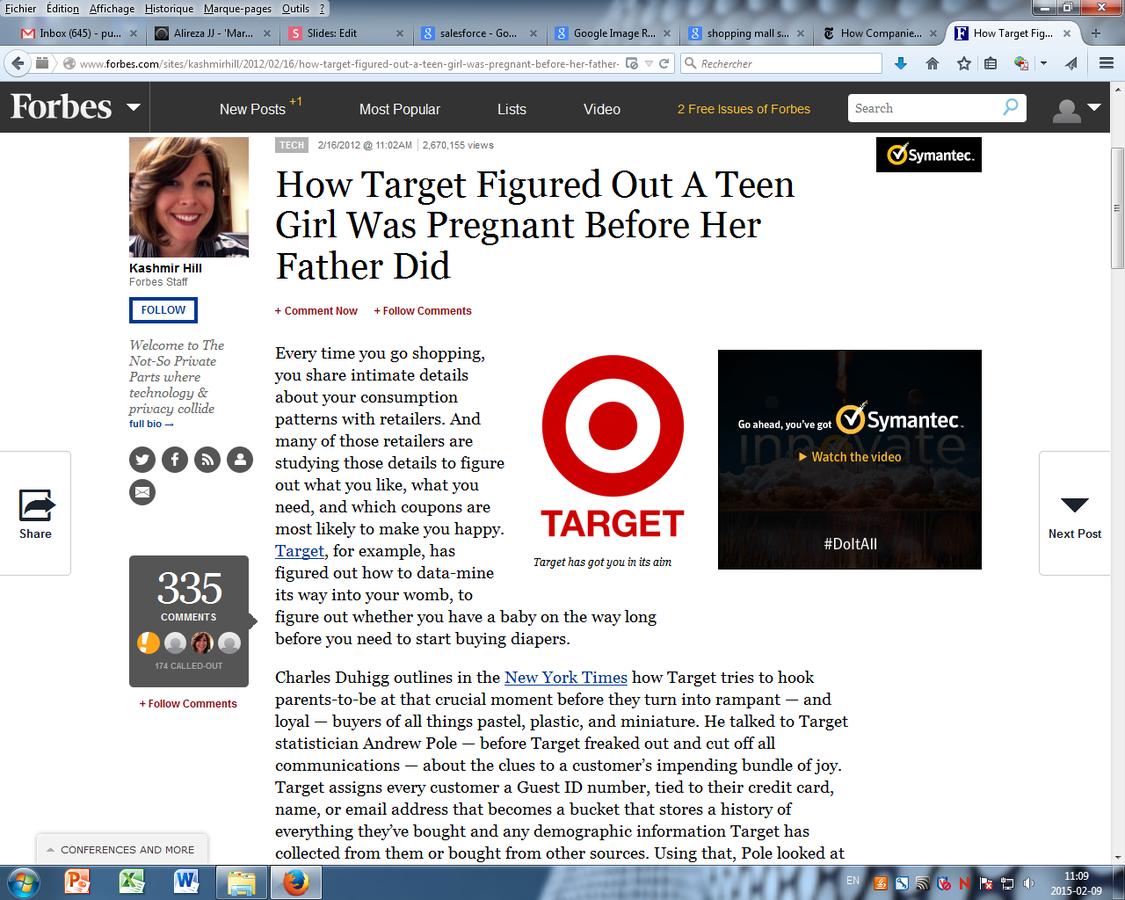The height and width of the screenshot is (900, 1125).
Task: Click Watch the video in Symantec ad
Action: click(x=850, y=457)
